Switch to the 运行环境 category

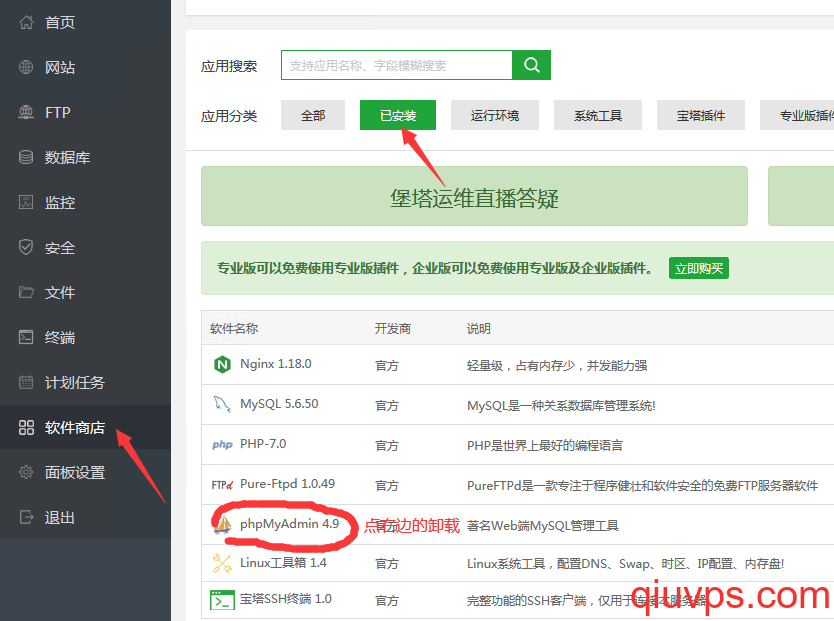(495, 115)
